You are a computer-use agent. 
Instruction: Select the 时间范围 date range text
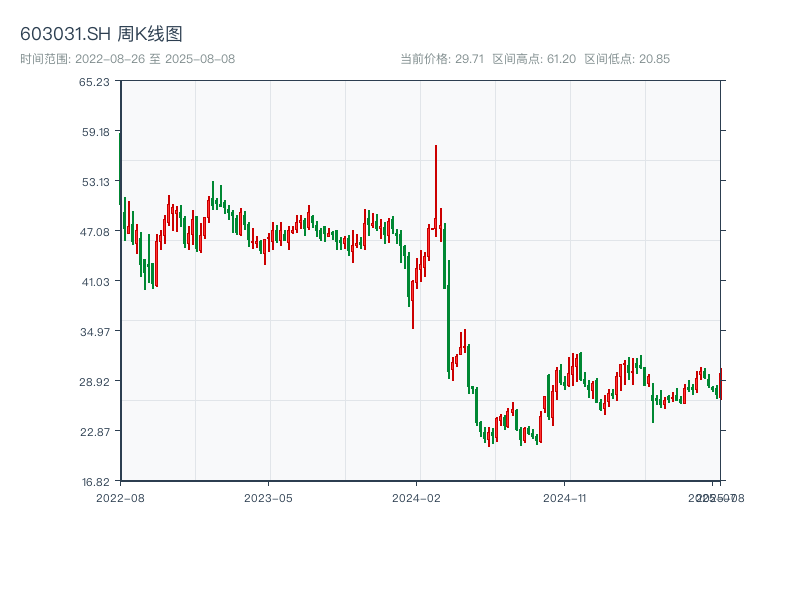click(127, 59)
